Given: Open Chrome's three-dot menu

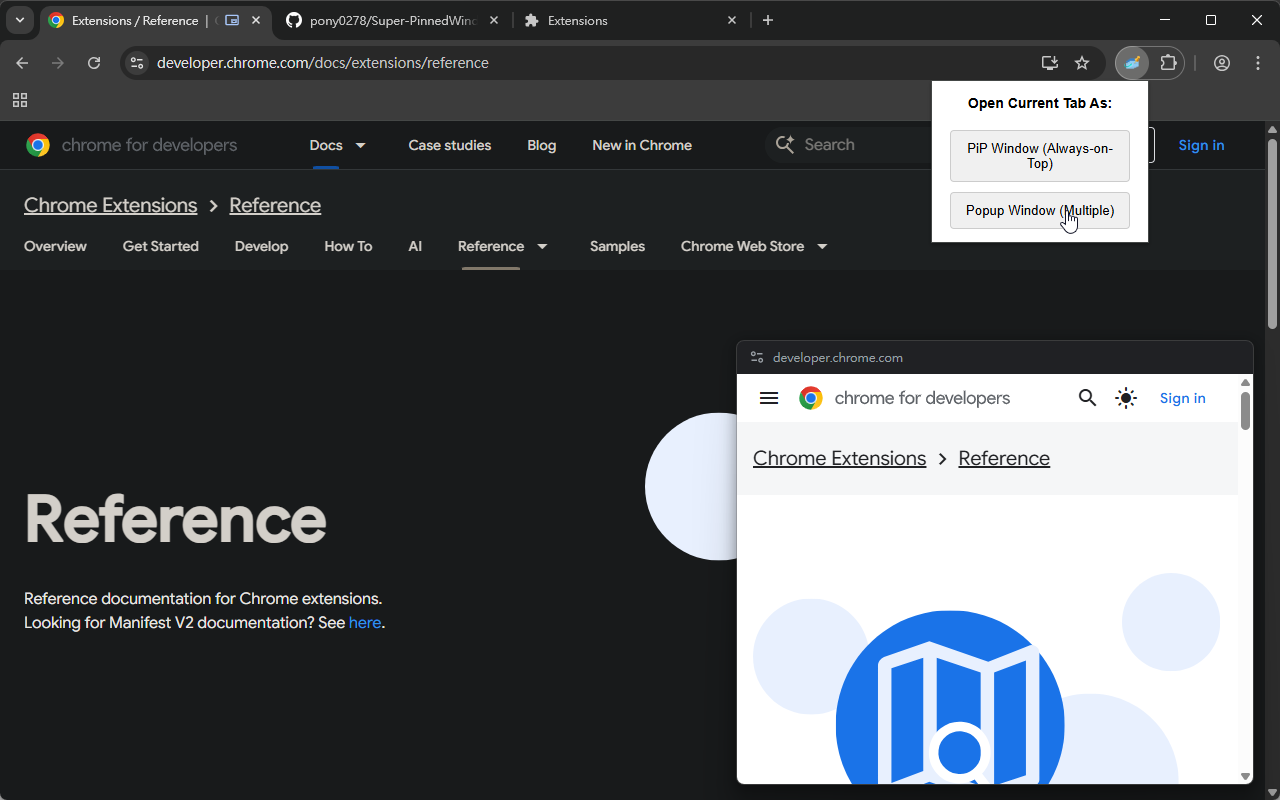Looking at the screenshot, I should point(1258,63).
